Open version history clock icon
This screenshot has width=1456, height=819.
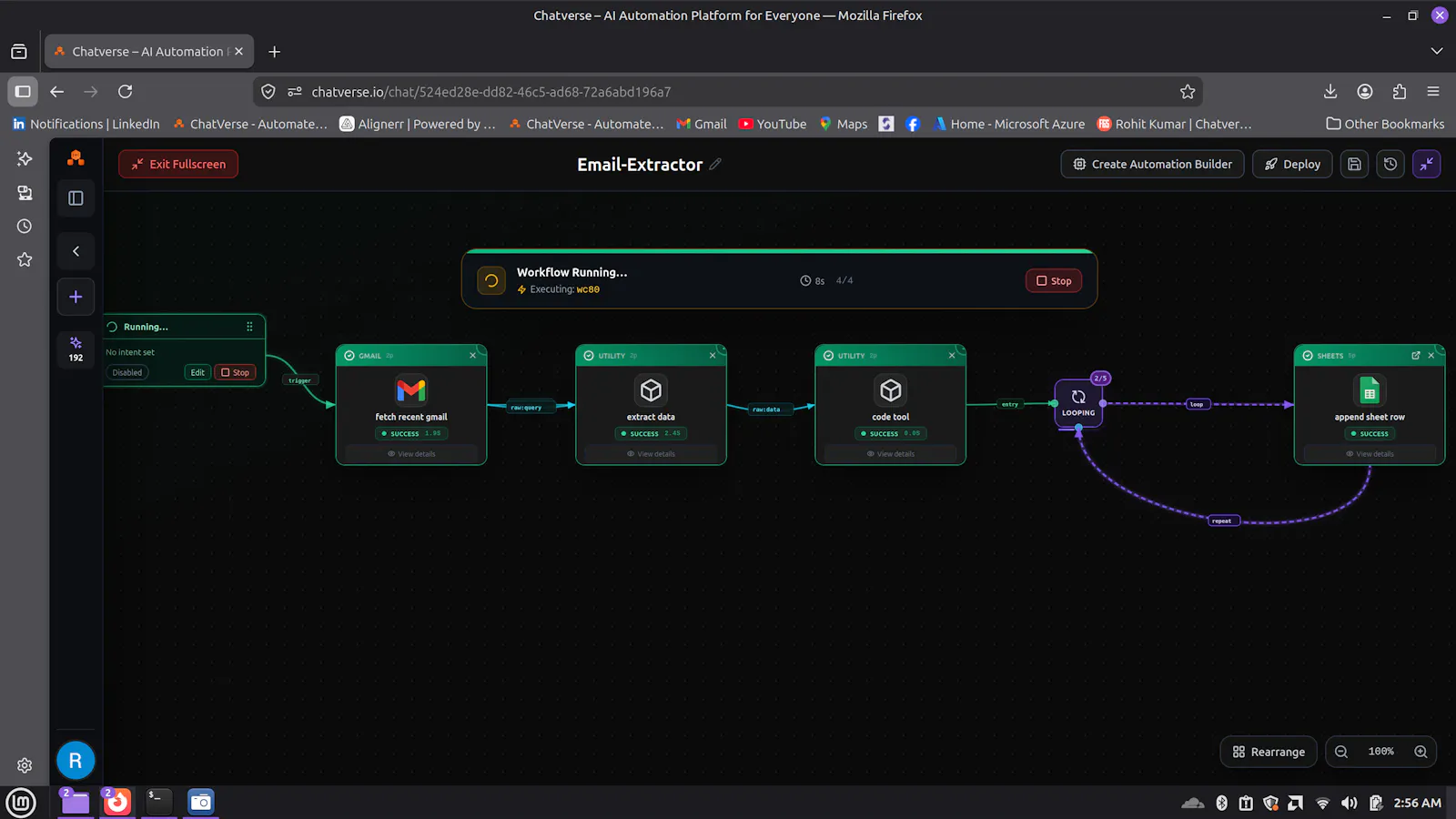[x=1390, y=164]
